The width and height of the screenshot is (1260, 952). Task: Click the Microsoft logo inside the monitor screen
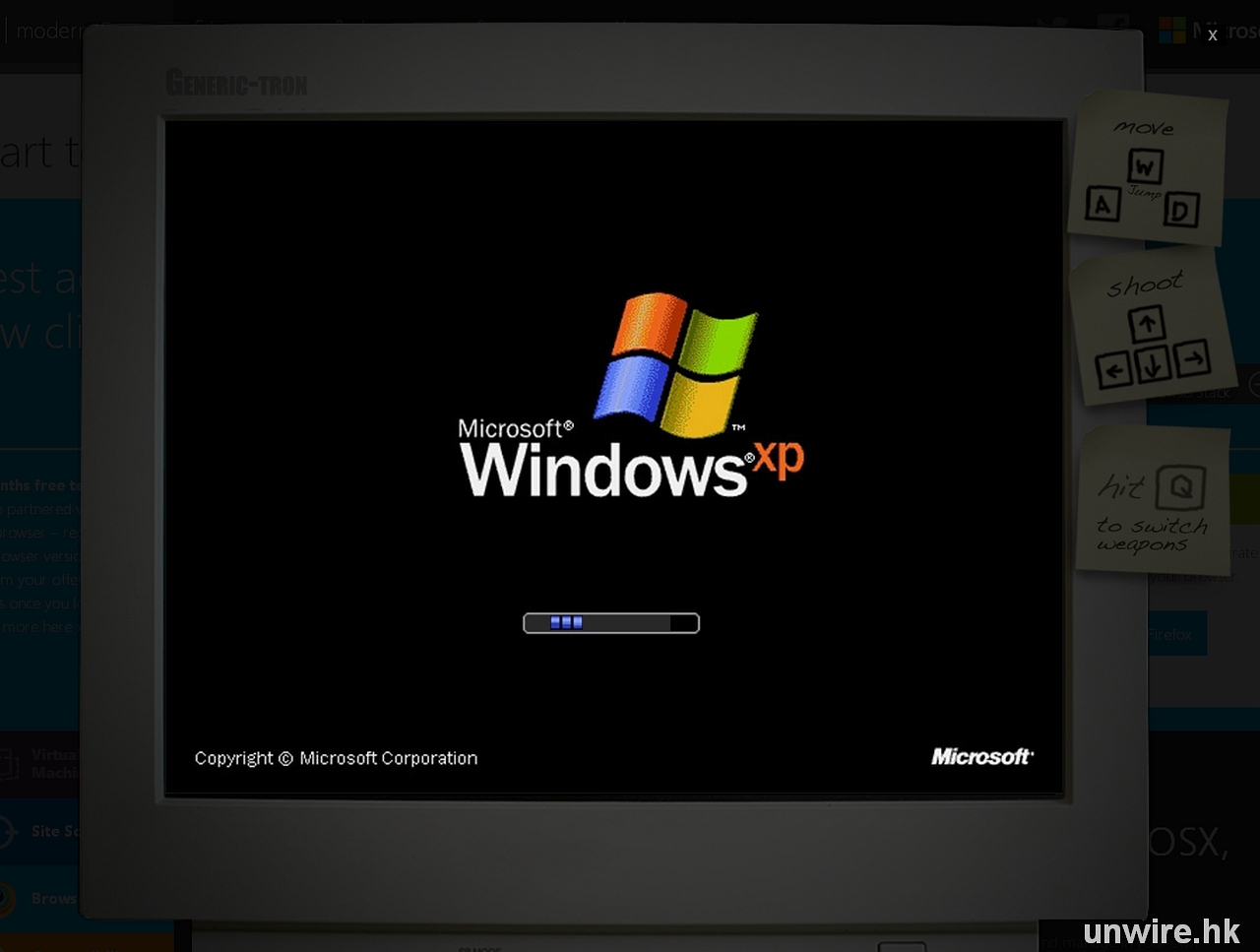point(981,756)
